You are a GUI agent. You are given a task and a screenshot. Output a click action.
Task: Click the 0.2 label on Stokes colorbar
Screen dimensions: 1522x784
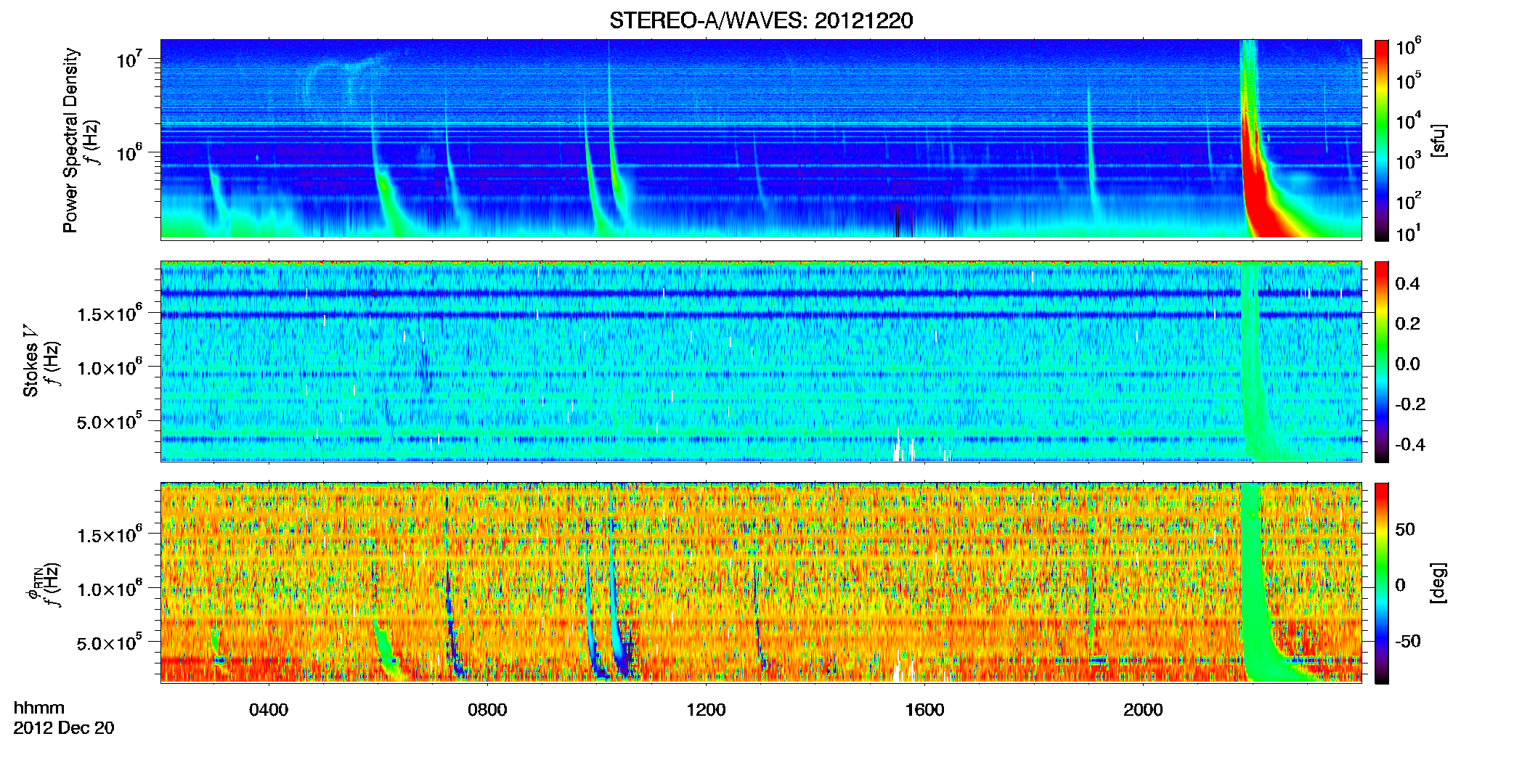tap(1407, 324)
